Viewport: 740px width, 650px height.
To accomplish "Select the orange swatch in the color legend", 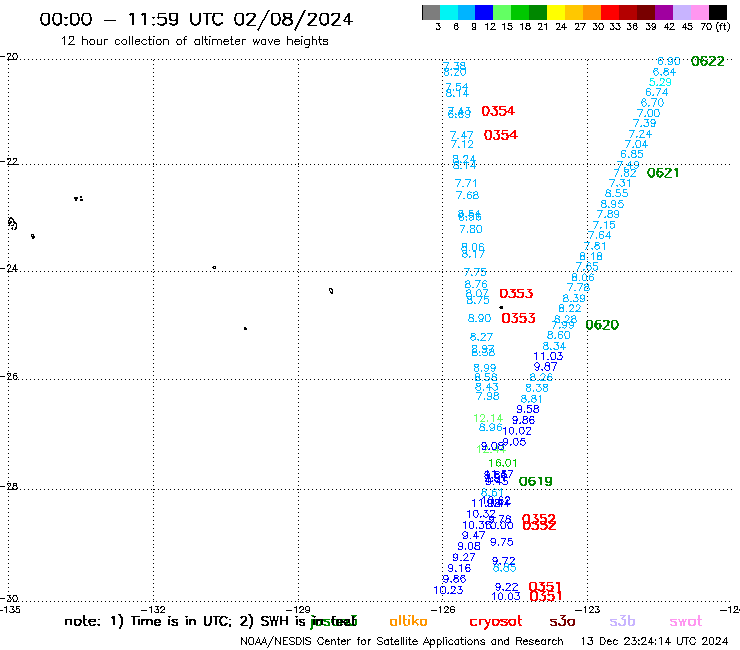I will coord(592,12).
